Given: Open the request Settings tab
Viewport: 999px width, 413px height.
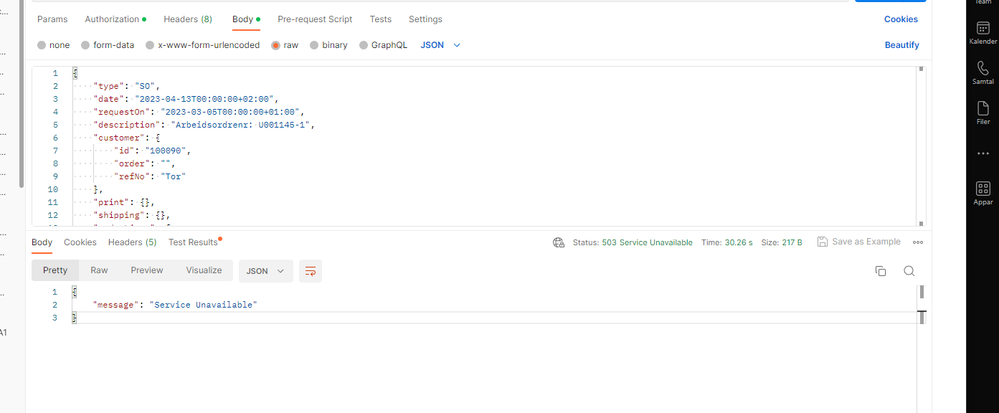Looking at the screenshot, I should 426,19.
